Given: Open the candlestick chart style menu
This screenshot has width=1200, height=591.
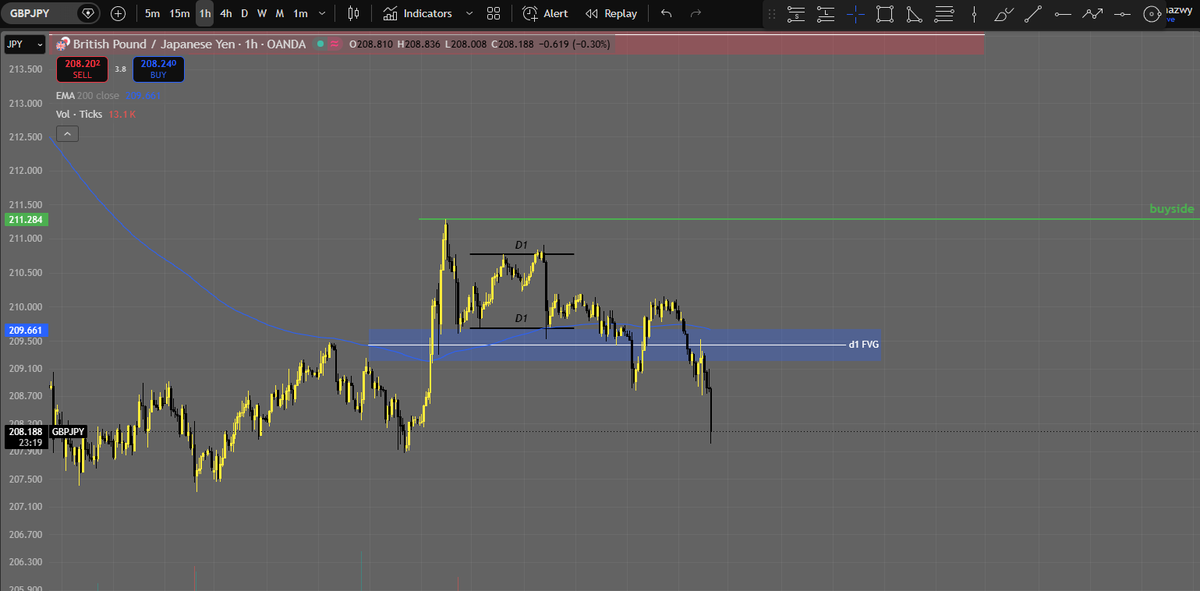Looking at the screenshot, I should tap(353, 14).
